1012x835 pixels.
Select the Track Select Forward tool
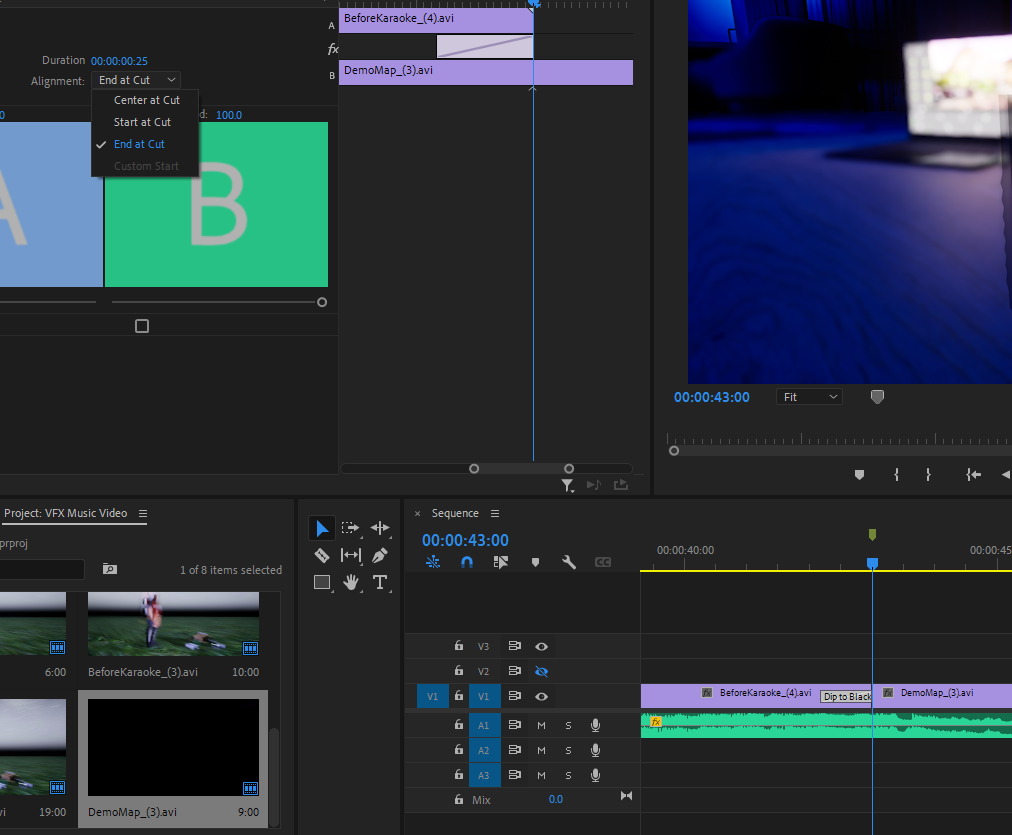click(350, 528)
